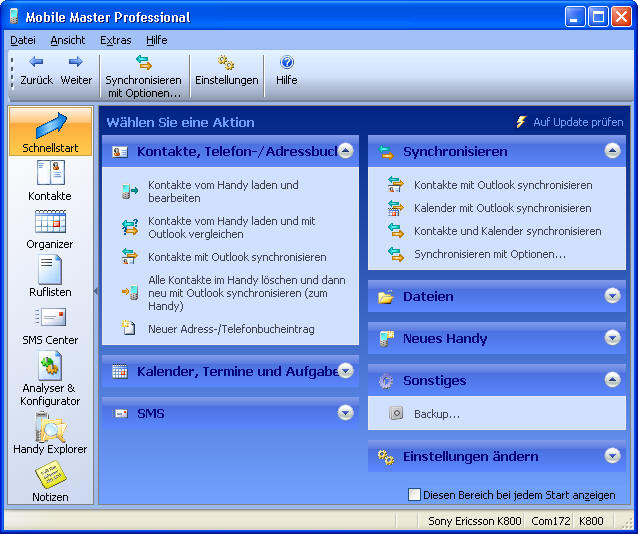Click the Einstellungen ändern gears icon
The height and width of the screenshot is (534, 638).
(x=385, y=457)
